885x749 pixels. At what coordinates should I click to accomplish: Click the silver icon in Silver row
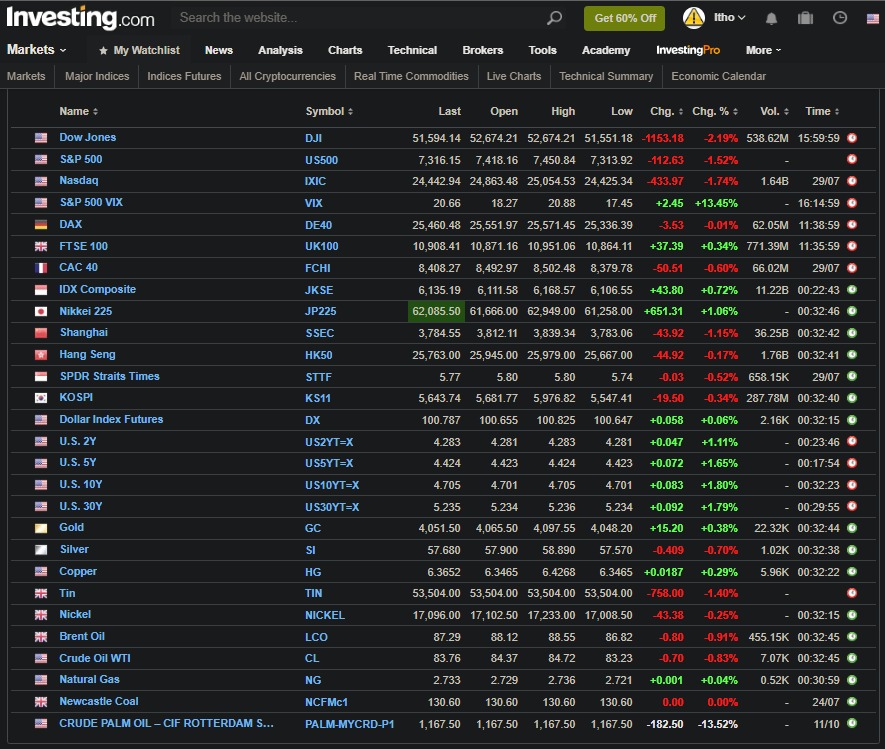[x=41, y=550]
